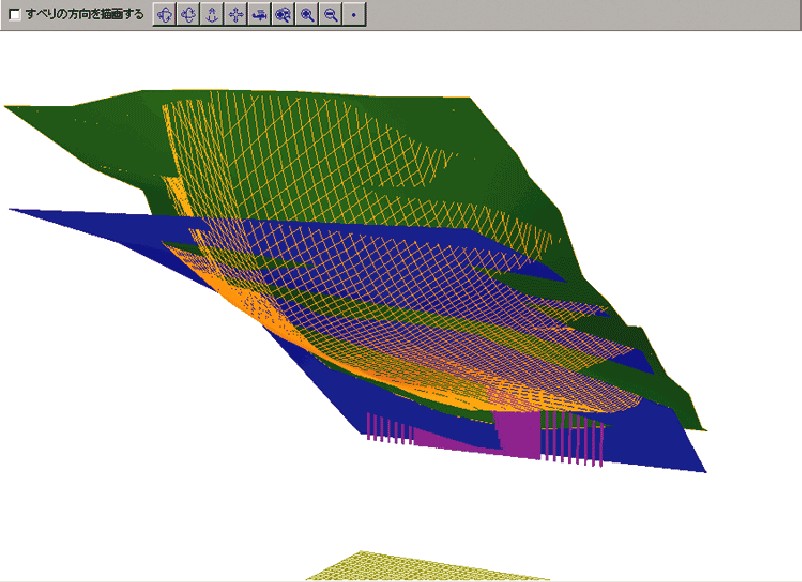Select the four-way pan arrows tool
Screen dimensions: 802x582
tap(236, 14)
